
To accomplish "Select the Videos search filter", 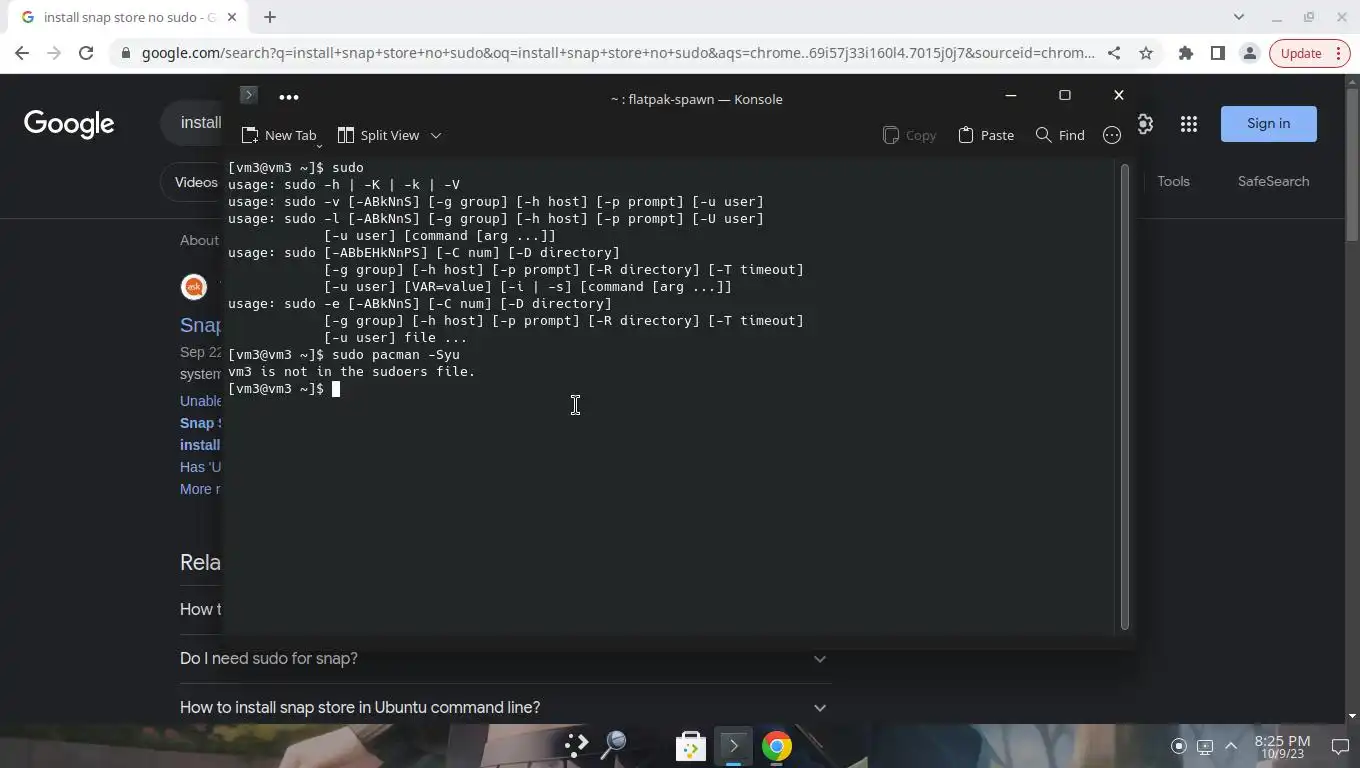I will (x=194, y=182).
